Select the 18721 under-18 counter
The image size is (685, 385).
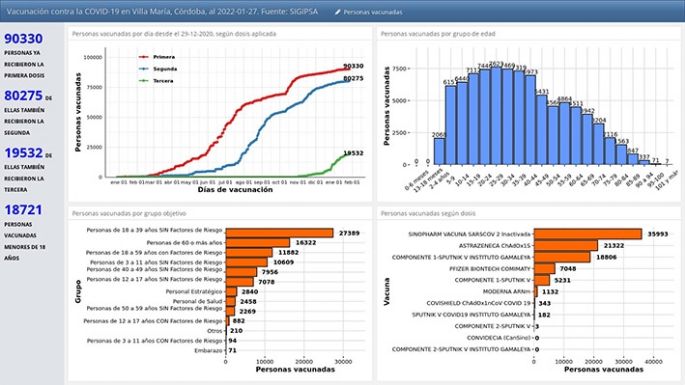click(x=24, y=210)
